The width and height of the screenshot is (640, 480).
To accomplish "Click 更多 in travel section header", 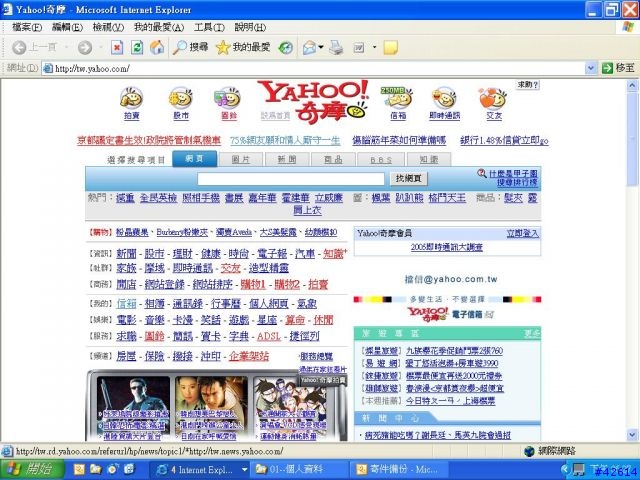I will click(531, 333).
